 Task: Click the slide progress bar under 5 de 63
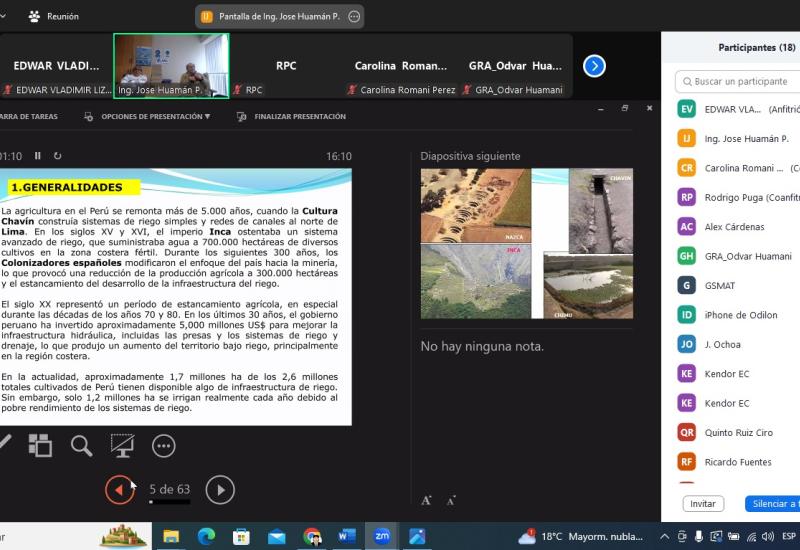point(169,502)
